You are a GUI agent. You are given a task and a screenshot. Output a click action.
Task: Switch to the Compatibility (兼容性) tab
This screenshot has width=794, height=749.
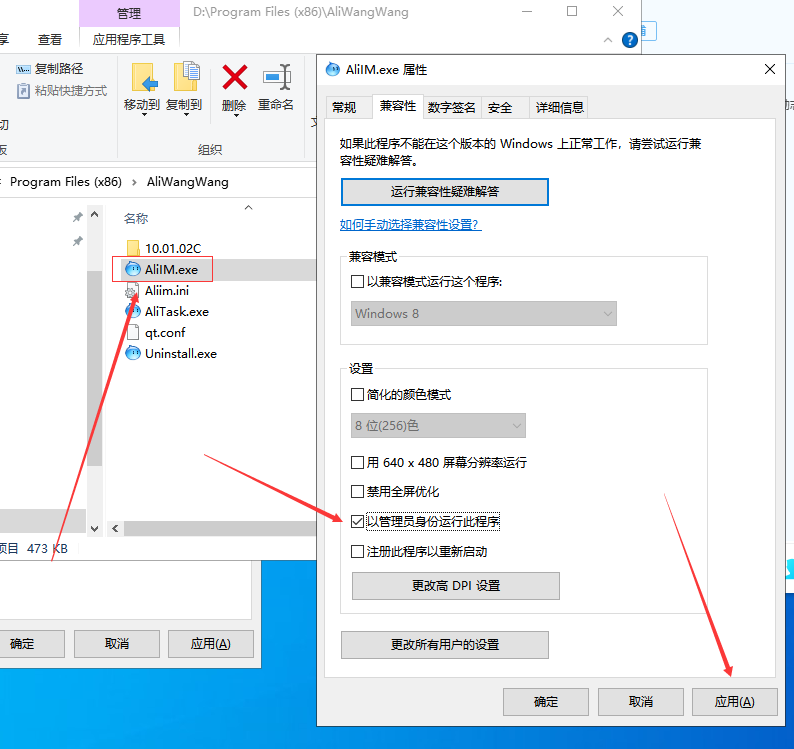pos(398,106)
